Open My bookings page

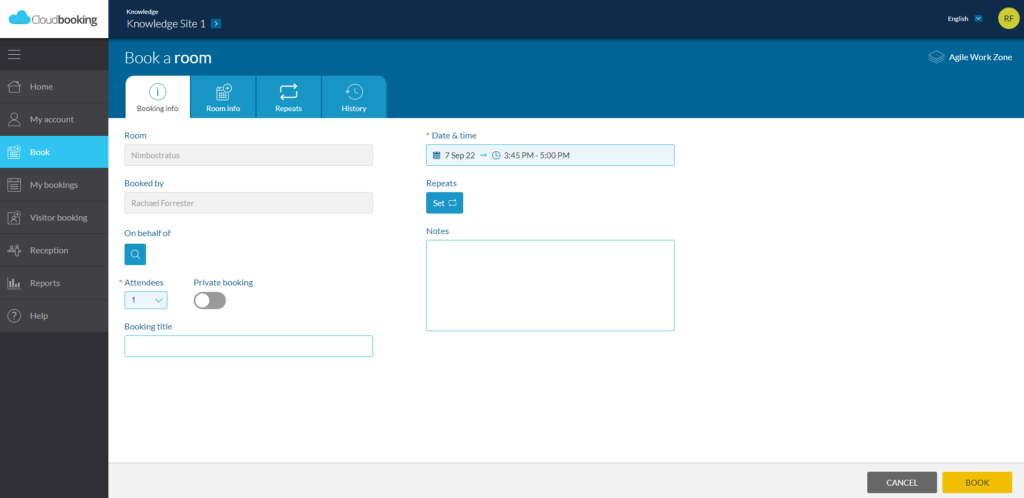[x=54, y=185]
